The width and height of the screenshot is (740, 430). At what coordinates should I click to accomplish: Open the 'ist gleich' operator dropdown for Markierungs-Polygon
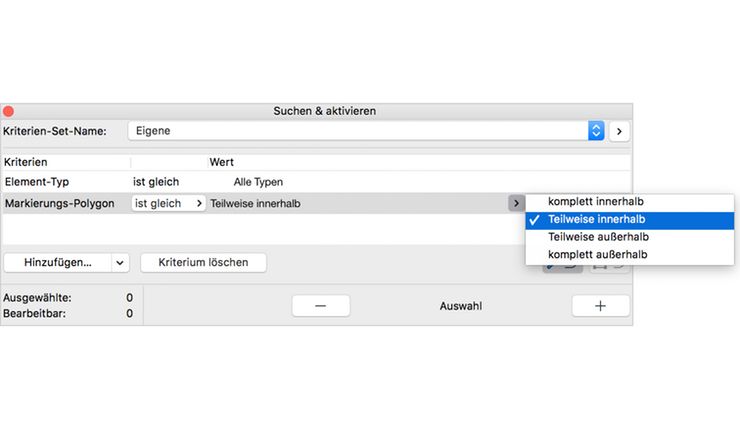coord(168,203)
